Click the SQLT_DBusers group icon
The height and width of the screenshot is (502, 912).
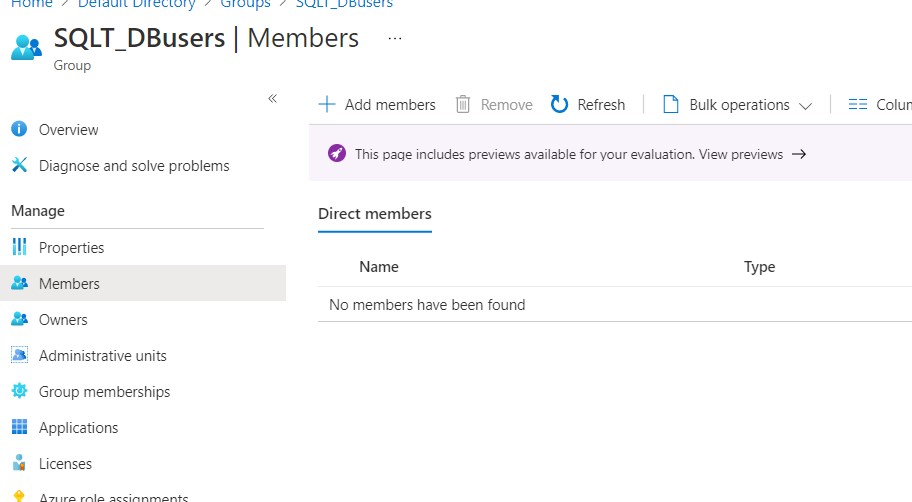tap(26, 48)
